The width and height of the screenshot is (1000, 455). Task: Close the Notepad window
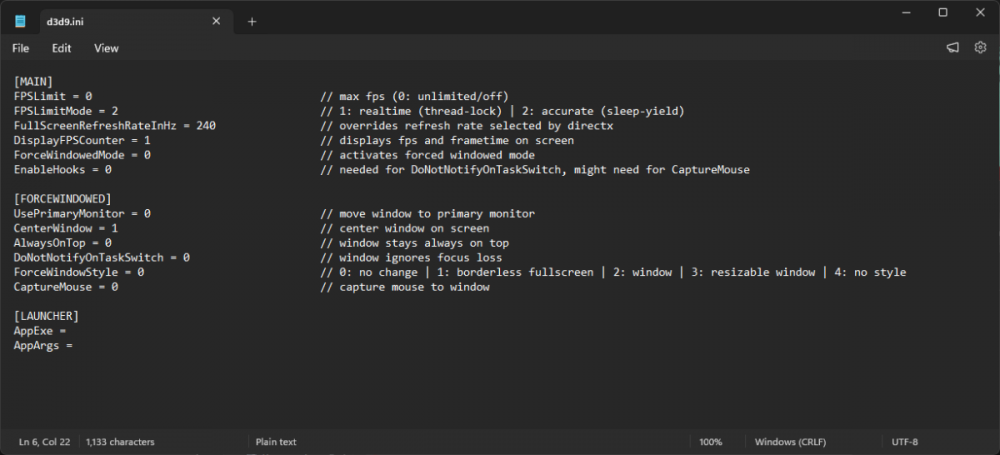(980, 13)
